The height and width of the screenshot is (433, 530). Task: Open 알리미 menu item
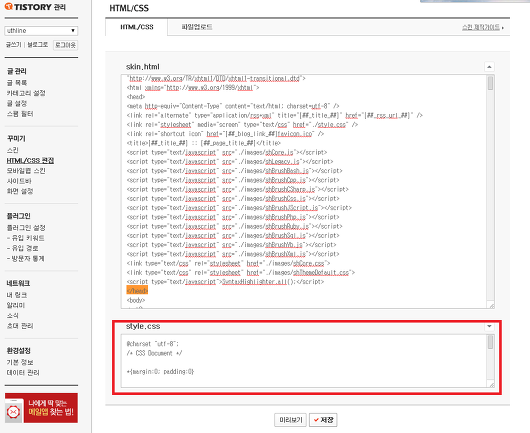tap(16, 305)
